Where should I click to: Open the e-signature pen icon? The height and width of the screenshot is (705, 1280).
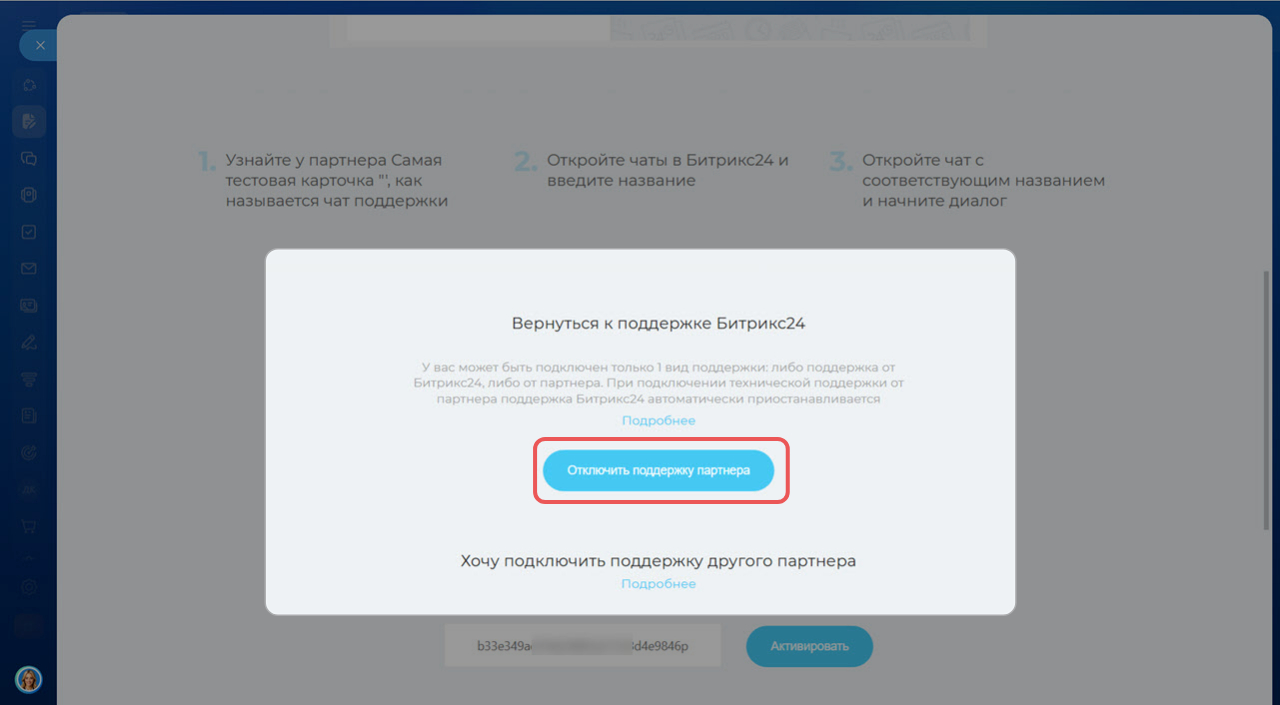point(29,342)
